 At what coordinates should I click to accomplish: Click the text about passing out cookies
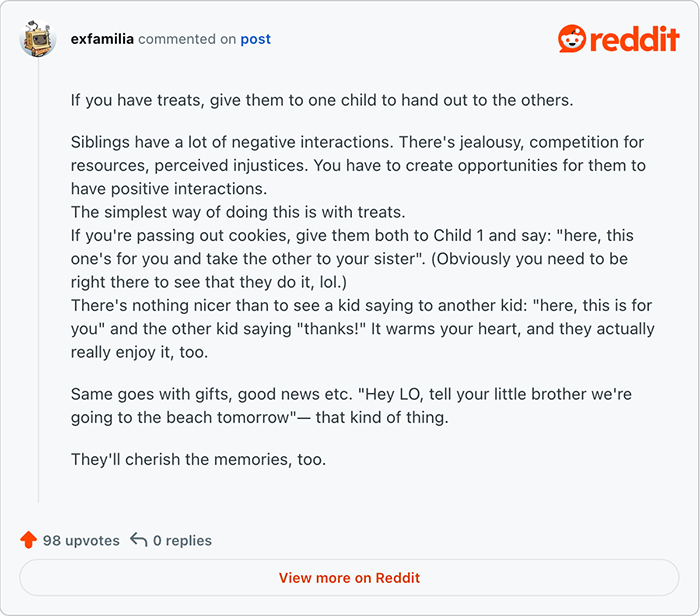click(x=352, y=259)
